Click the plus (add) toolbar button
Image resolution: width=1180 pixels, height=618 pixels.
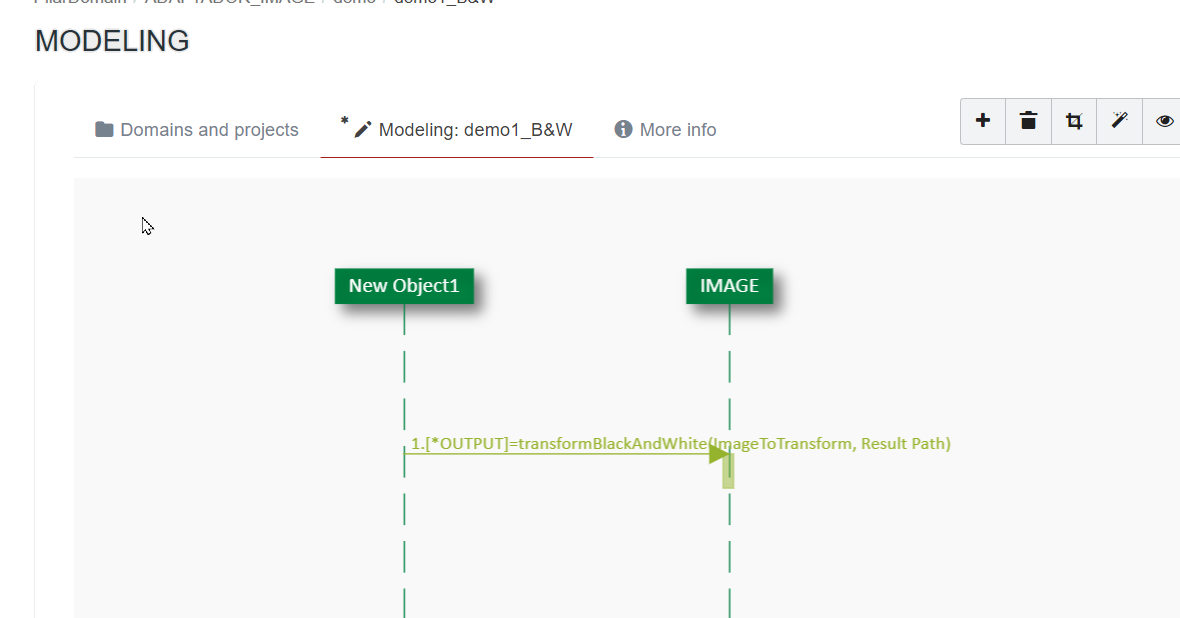point(983,121)
